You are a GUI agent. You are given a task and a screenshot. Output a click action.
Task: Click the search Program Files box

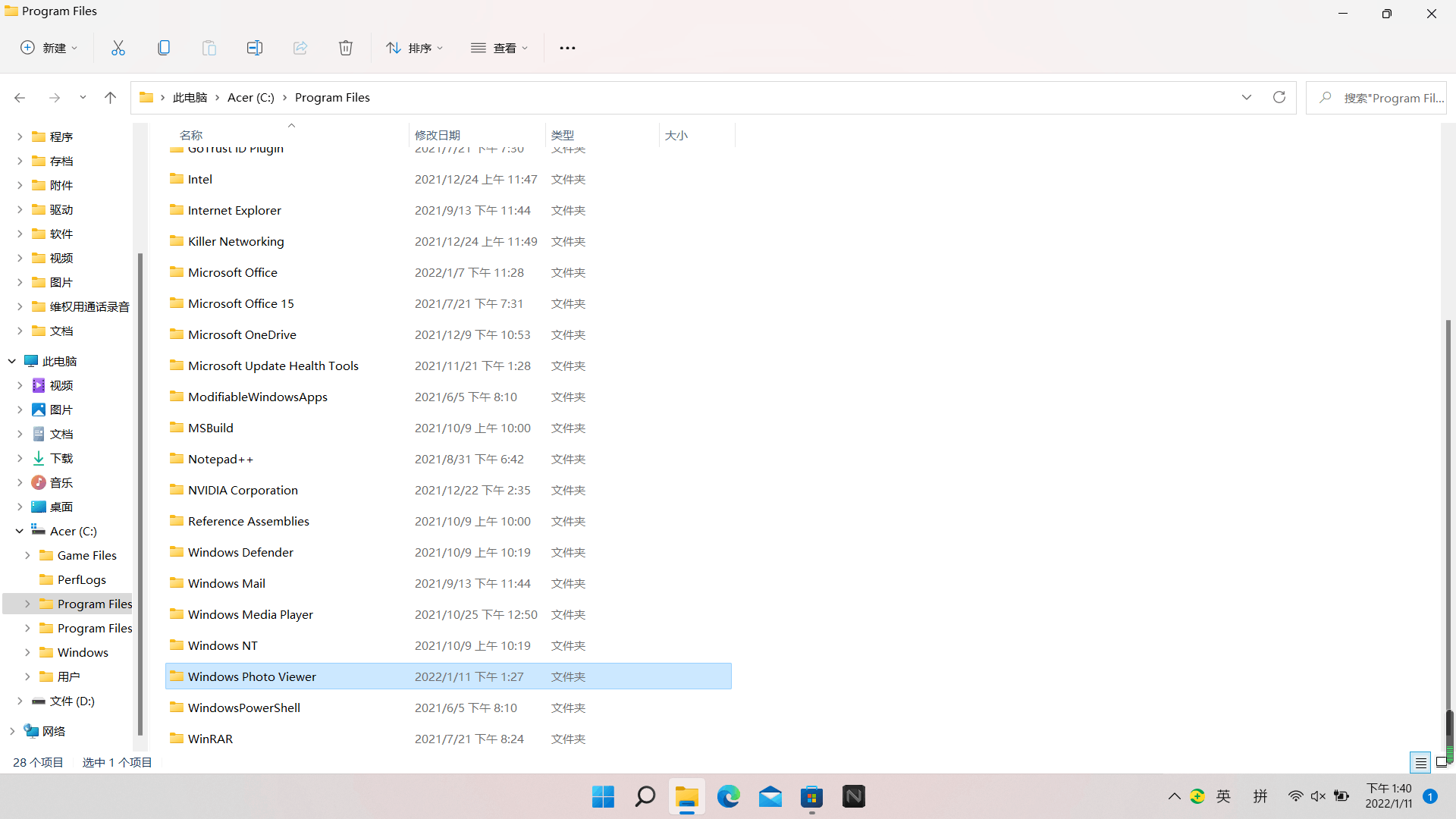1376,98
